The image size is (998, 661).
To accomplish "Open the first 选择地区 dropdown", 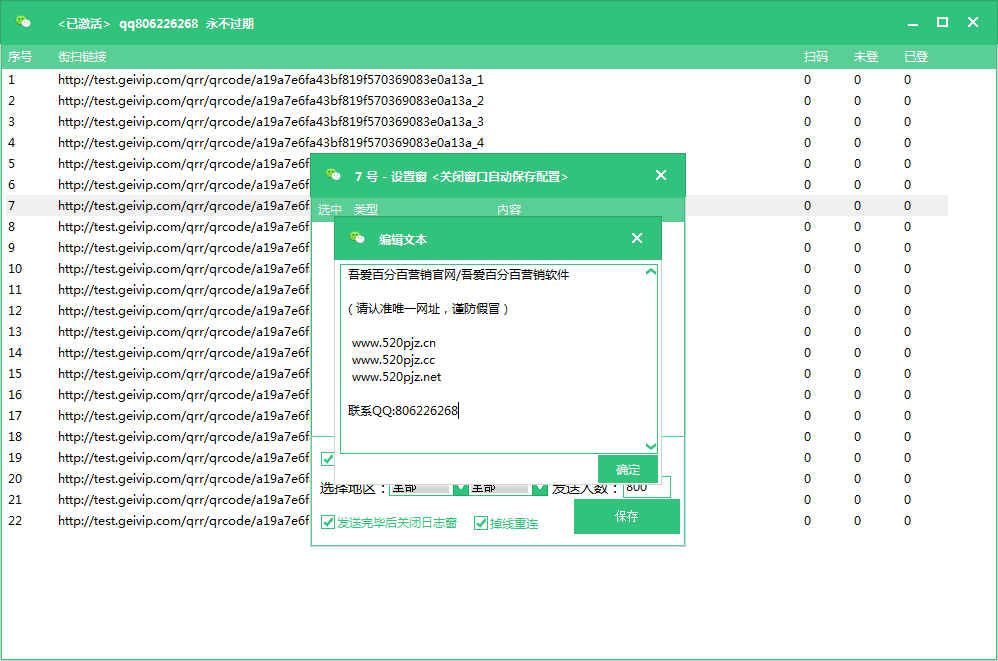I will point(461,489).
